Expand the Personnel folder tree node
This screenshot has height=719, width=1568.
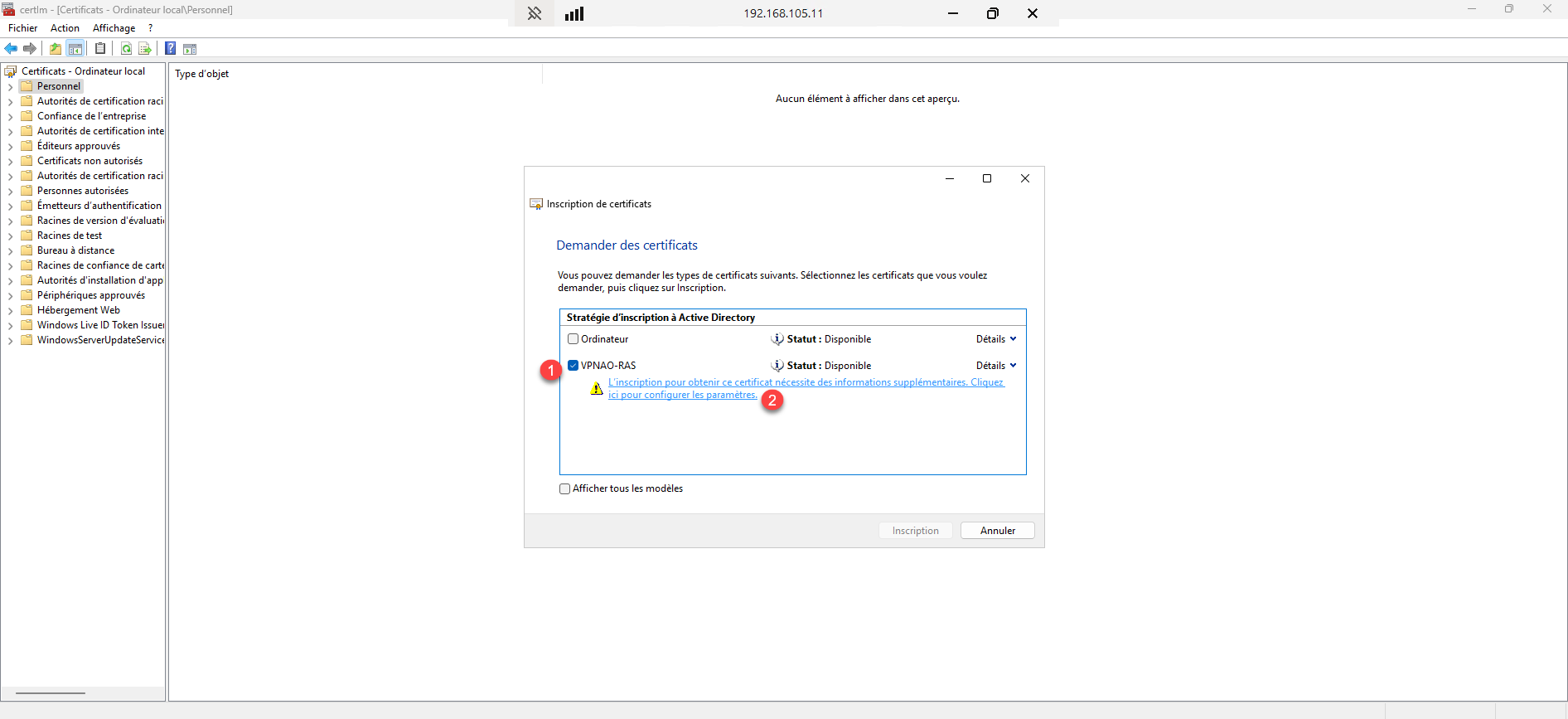pos(10,87)
